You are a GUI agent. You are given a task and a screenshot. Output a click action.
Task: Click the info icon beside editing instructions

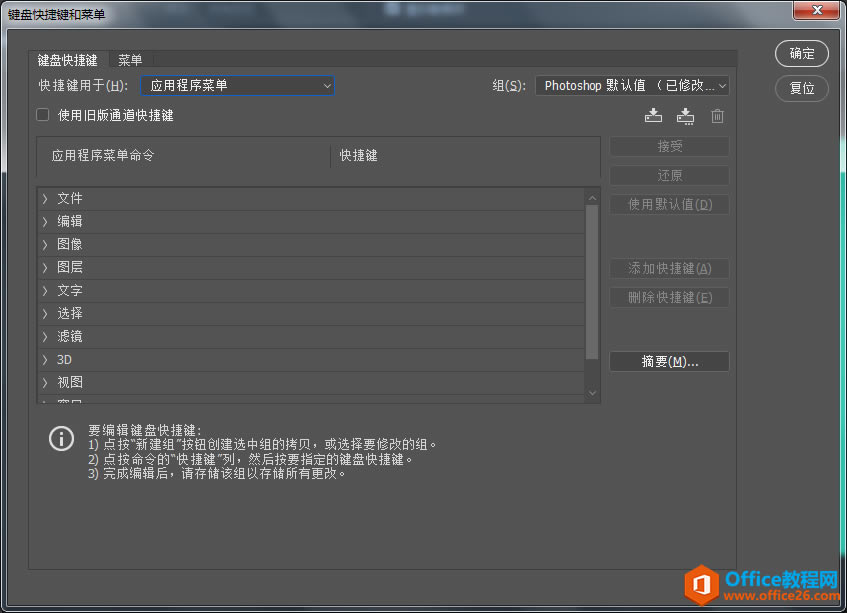click(61, 439)
